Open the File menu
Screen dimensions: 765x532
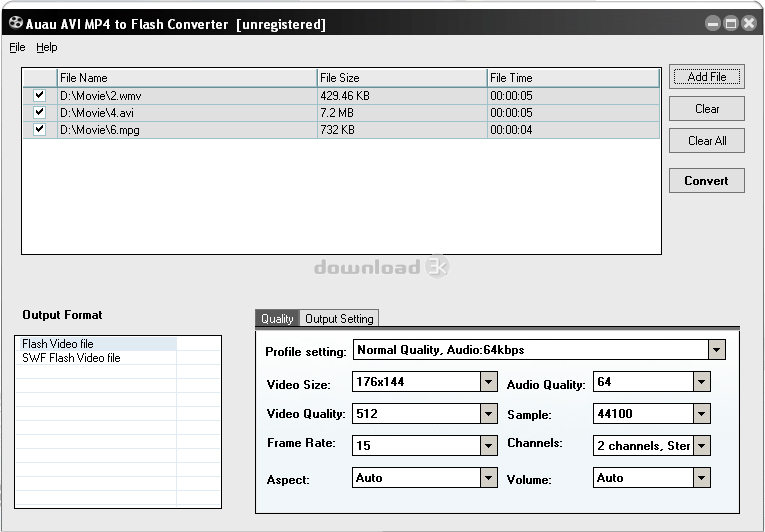(17, 47)
